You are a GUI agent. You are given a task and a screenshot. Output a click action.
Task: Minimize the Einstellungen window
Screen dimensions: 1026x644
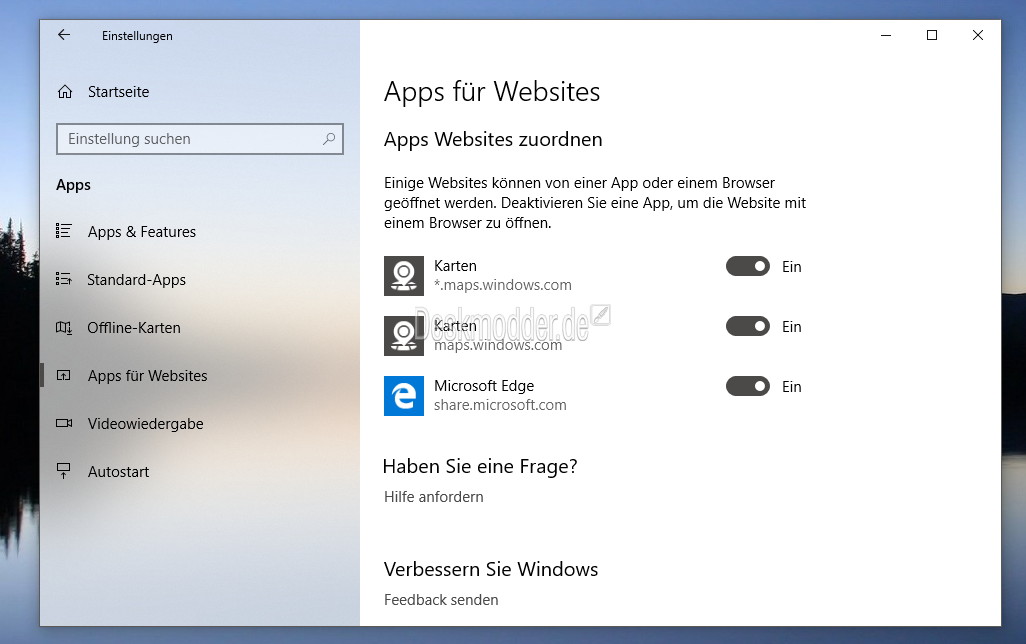point(886,35)
